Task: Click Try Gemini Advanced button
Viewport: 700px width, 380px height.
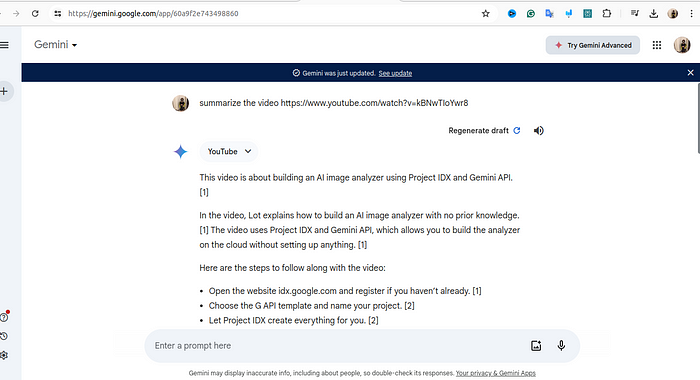Action: [592, 45]
